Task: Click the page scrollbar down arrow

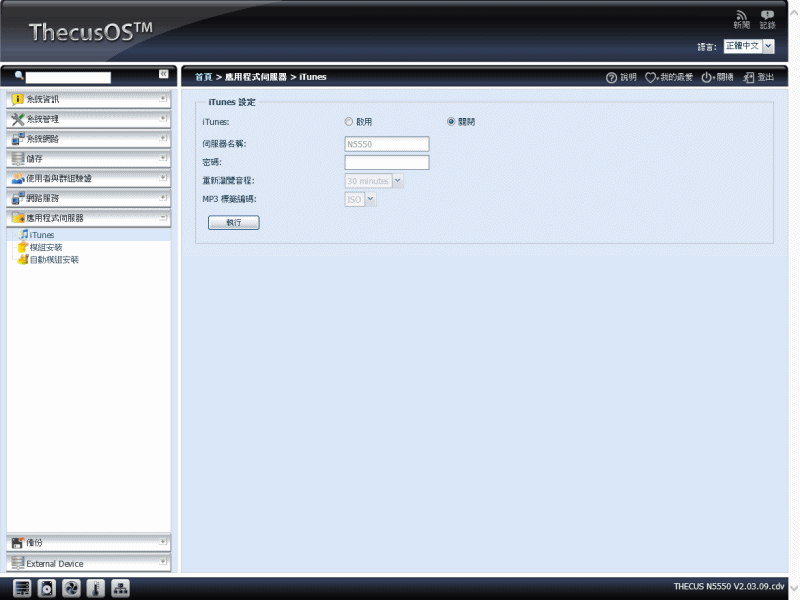Action: [794, 586]
